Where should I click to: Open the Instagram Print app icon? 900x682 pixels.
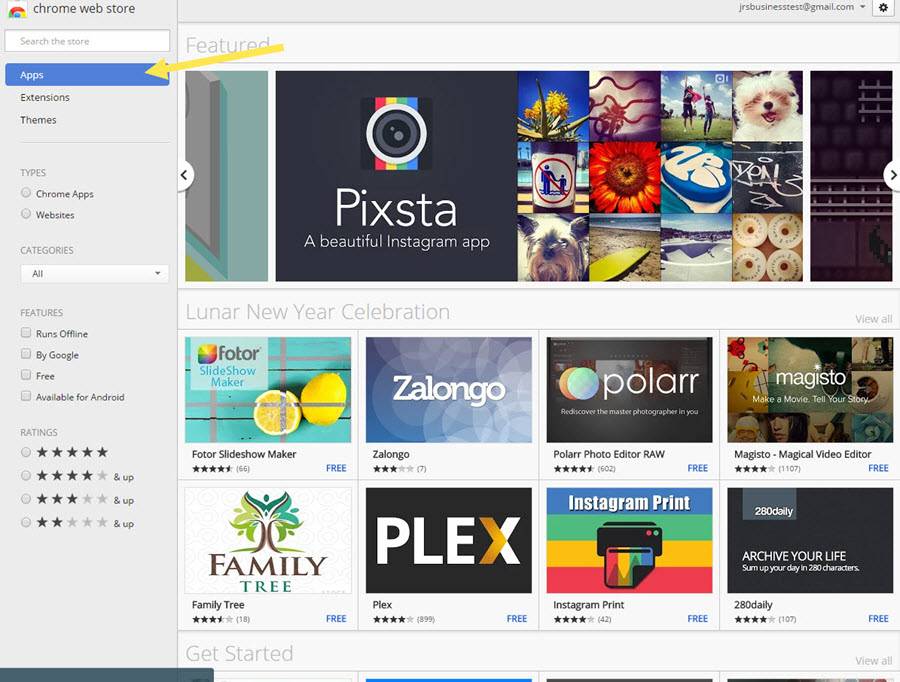[629, 540]
